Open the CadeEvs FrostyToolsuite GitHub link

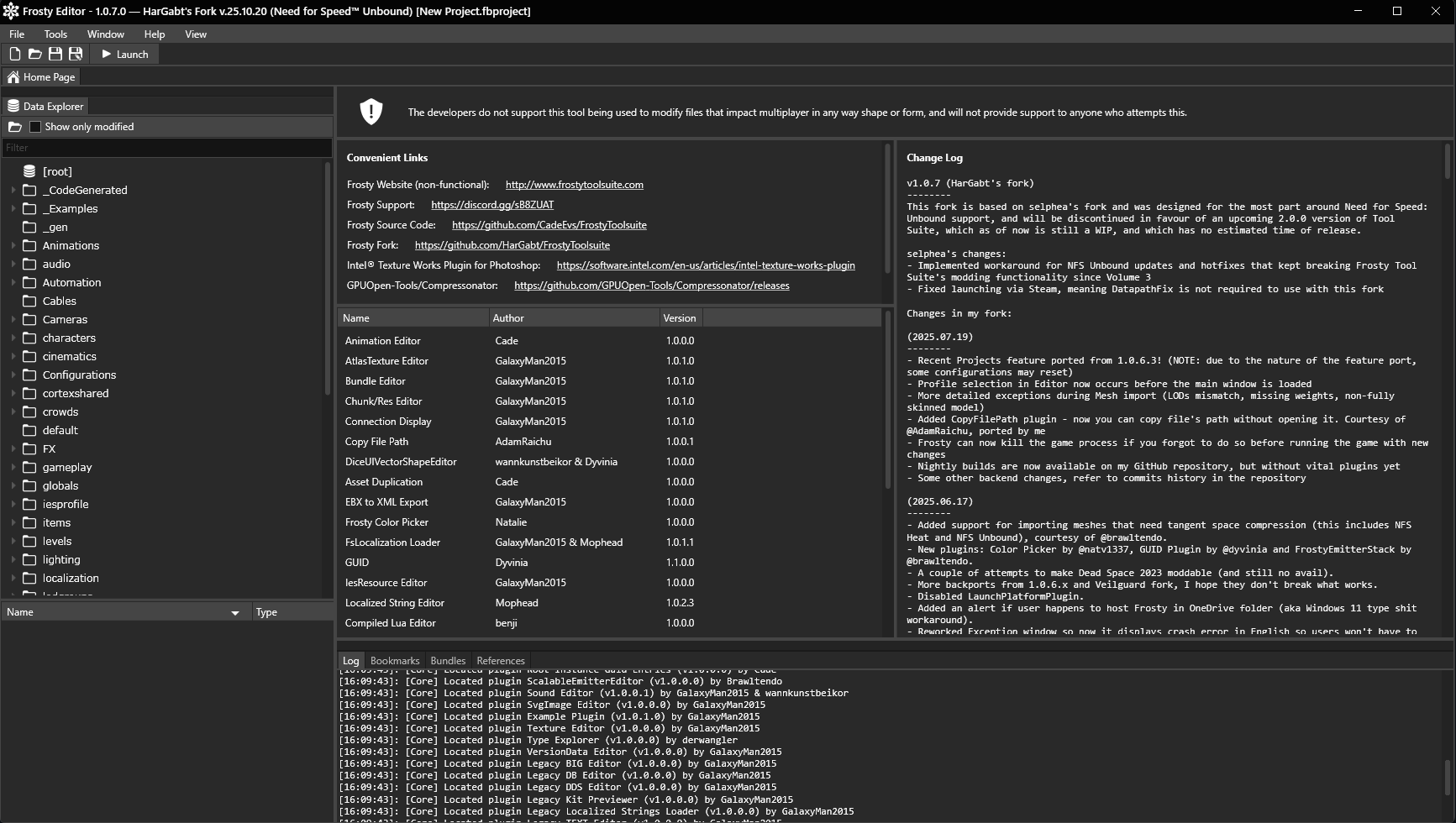click(549, 225)
